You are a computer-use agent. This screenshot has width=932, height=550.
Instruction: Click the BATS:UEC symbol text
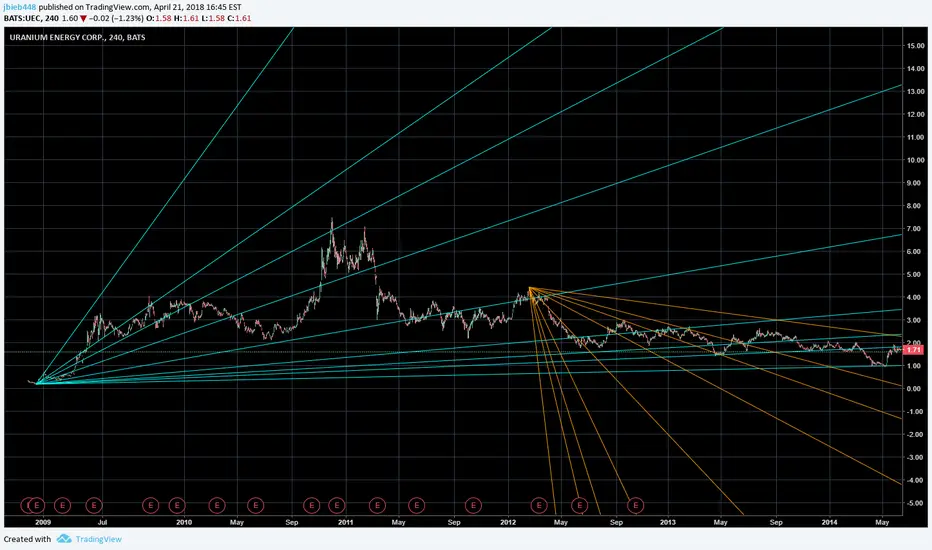pos(23,18)
